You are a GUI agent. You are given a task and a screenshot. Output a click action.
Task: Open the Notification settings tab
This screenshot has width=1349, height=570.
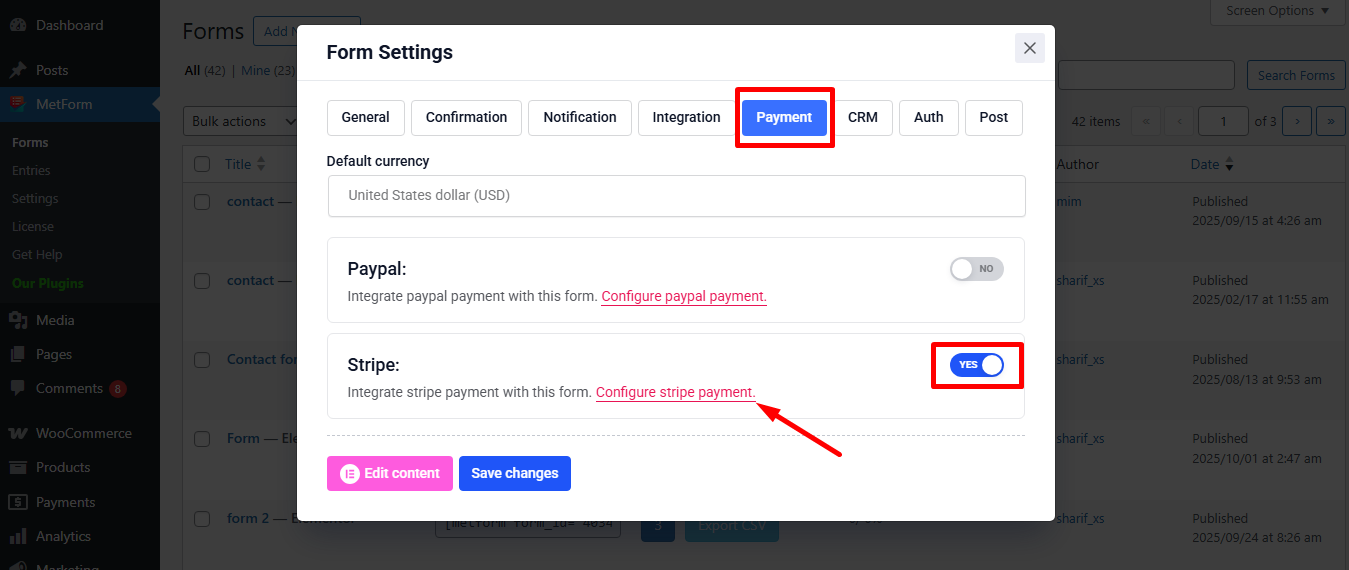(579, 117)
